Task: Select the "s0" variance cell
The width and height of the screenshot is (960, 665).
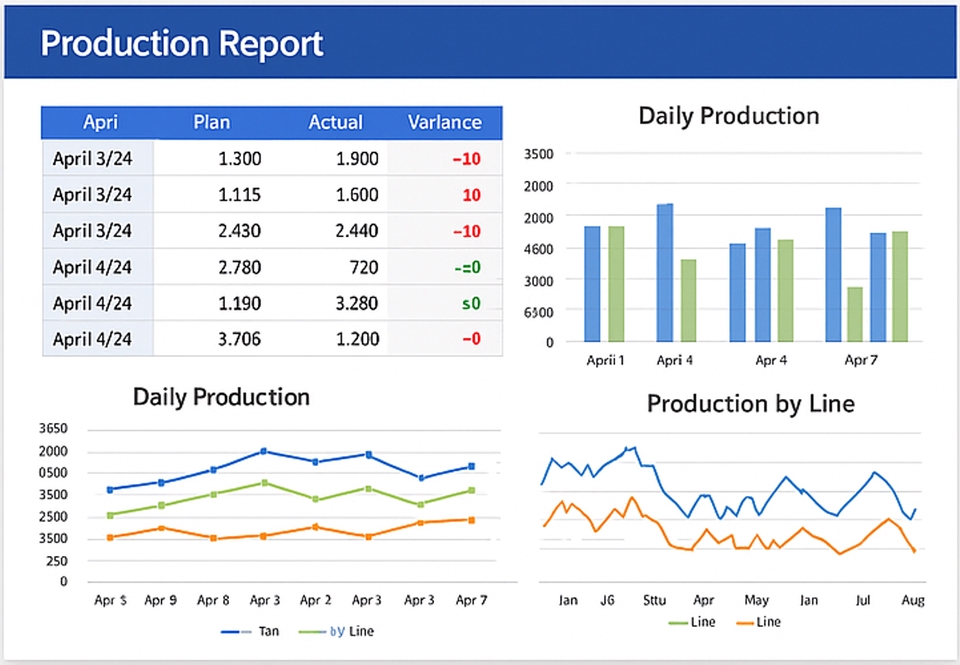Action: [470, 303]
